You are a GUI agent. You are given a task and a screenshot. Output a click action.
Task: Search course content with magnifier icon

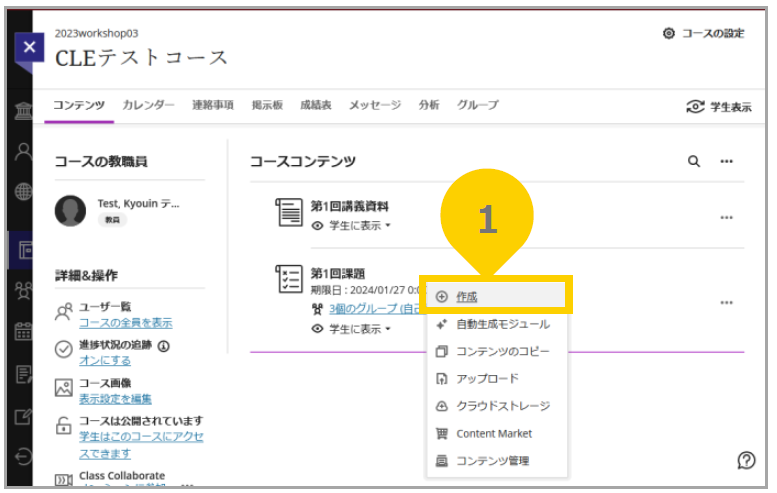coord(694,161)
